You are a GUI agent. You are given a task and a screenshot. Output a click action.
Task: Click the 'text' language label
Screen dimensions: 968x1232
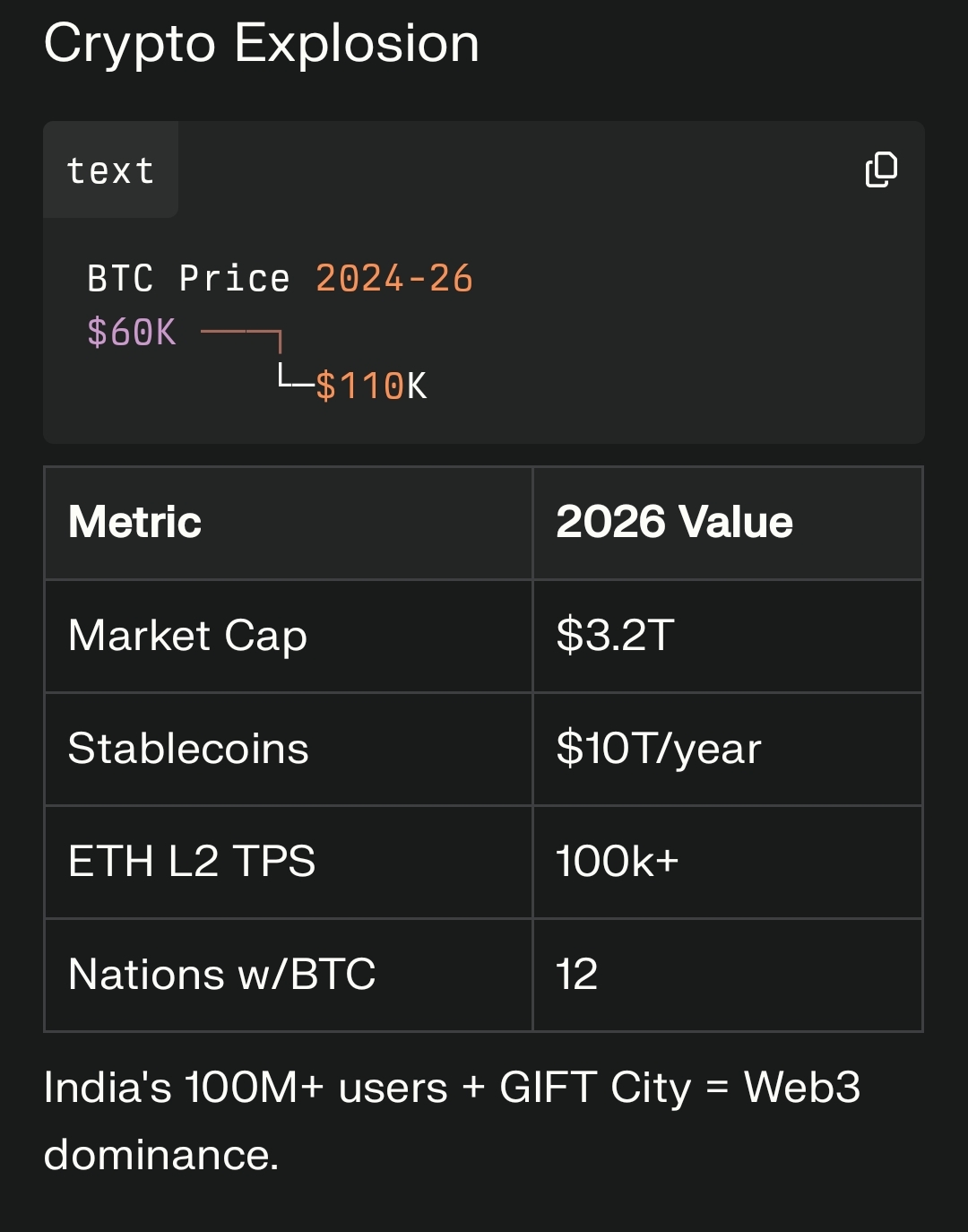(110, 170)
